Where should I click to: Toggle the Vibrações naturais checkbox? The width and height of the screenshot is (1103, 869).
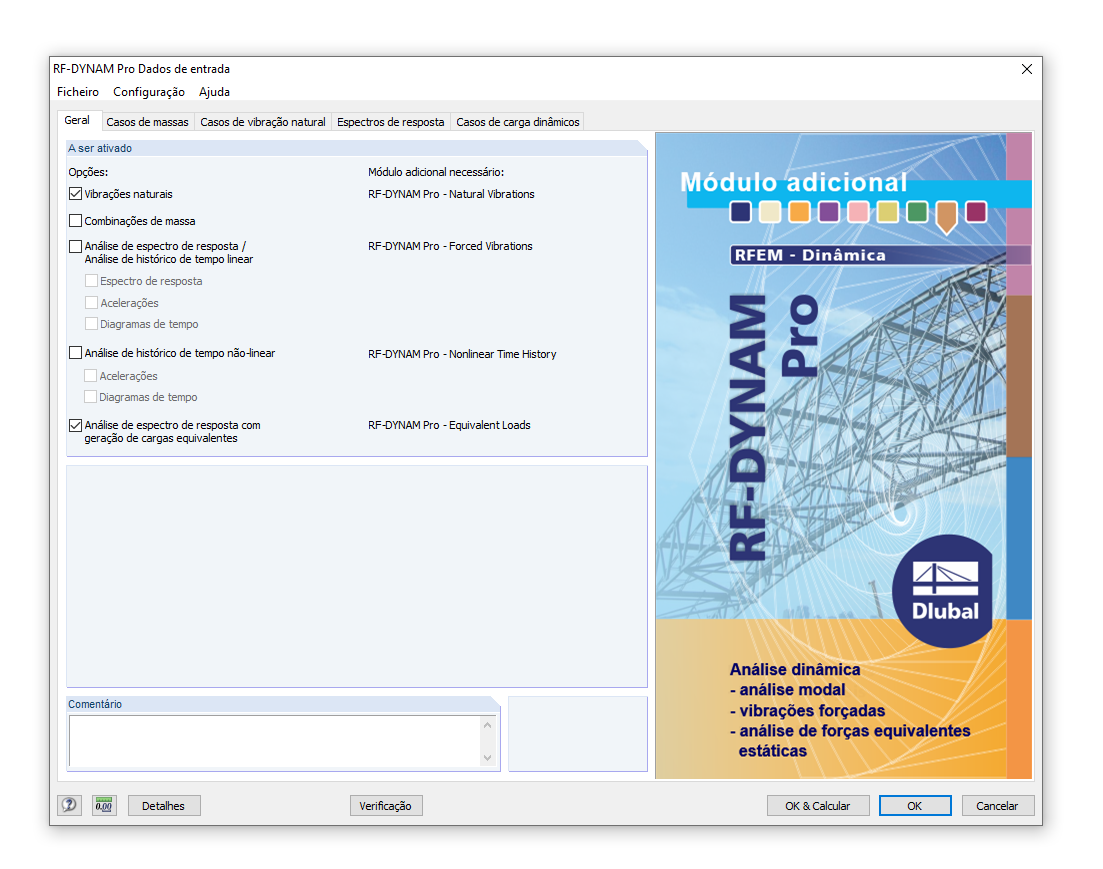pyautogui.click(x=75, y=194)
